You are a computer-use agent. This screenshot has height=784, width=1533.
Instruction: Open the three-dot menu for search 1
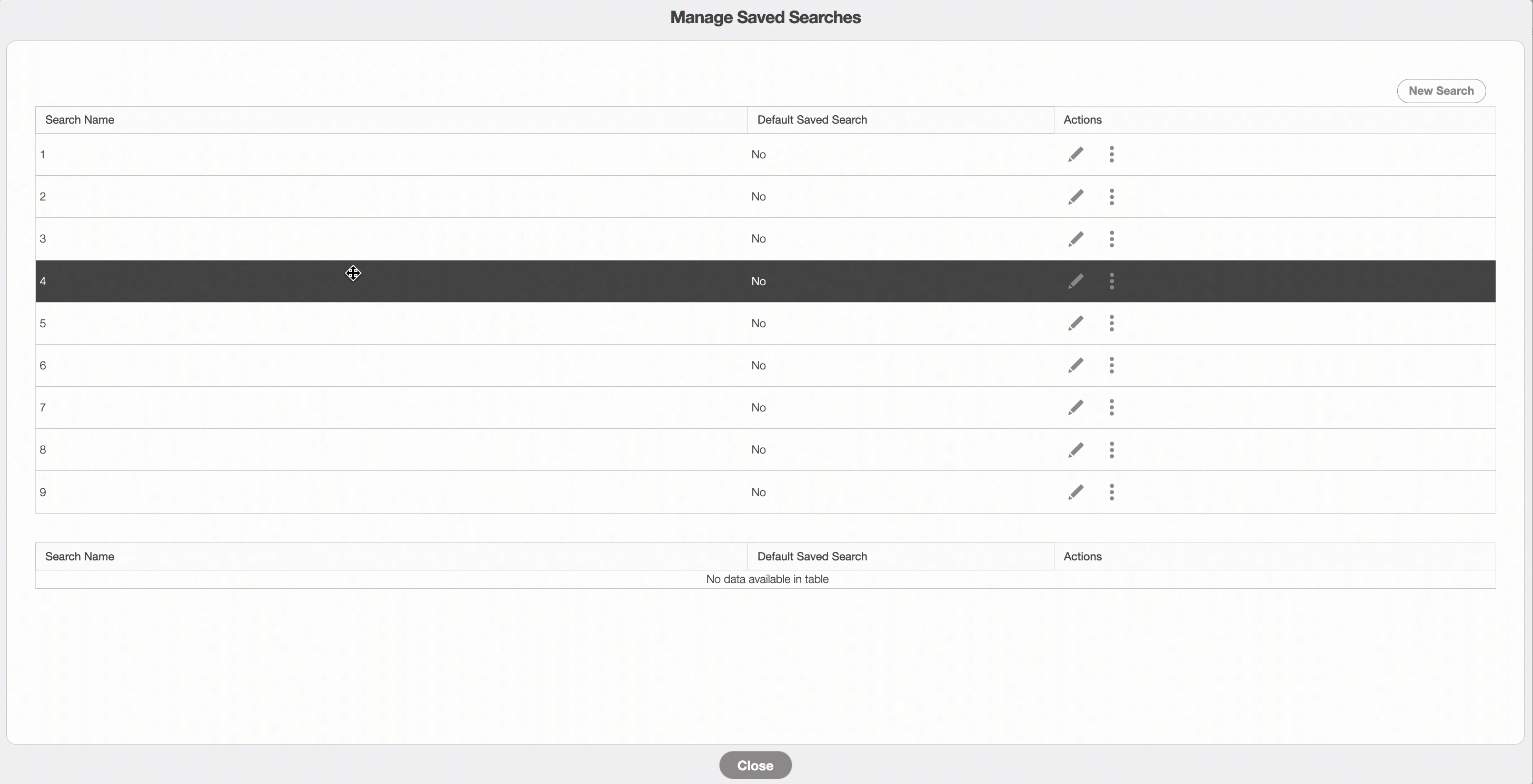[1111, 155]
